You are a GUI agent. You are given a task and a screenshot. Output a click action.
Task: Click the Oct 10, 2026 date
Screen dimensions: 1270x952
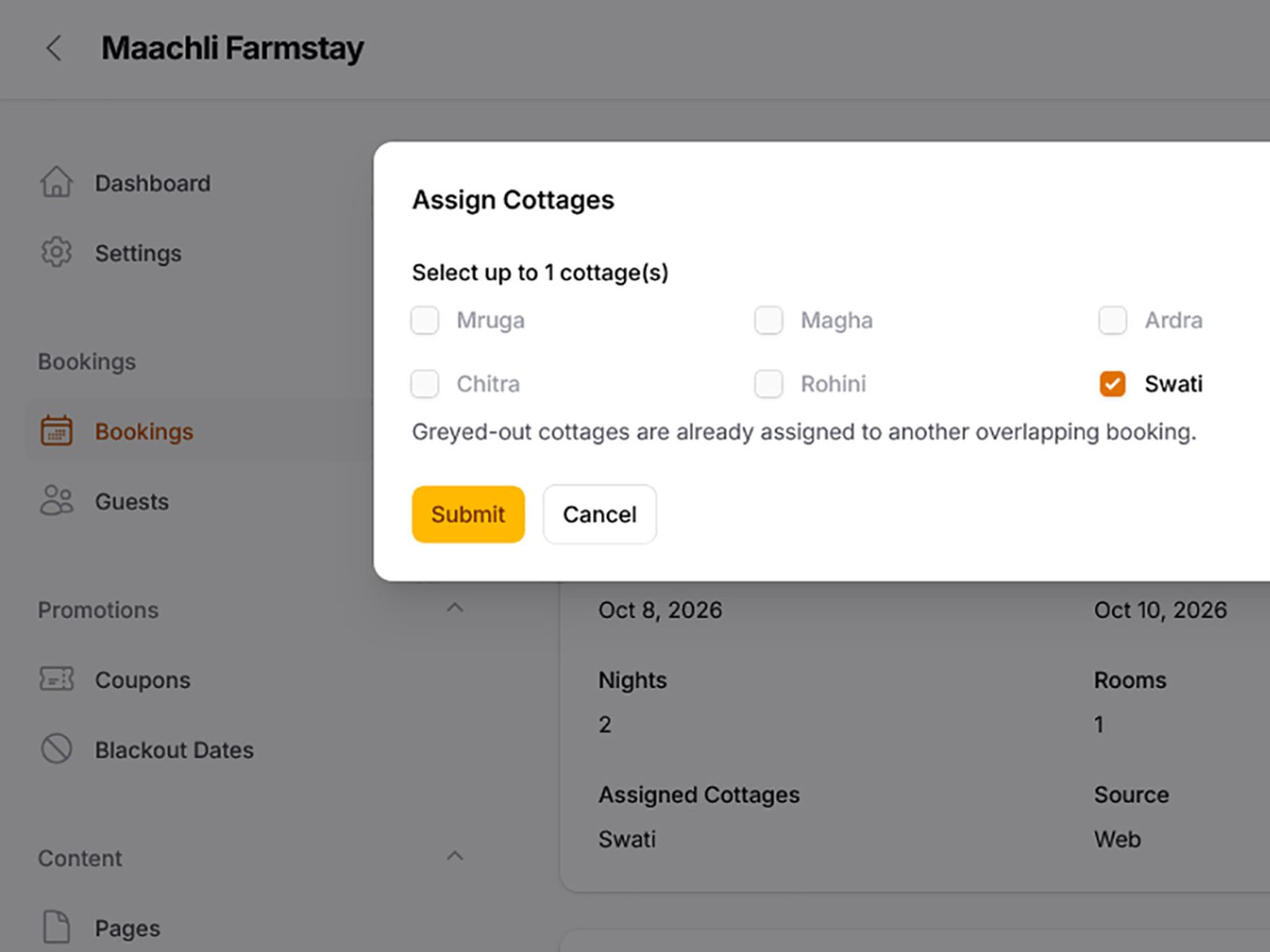[x=1160, y=610]
